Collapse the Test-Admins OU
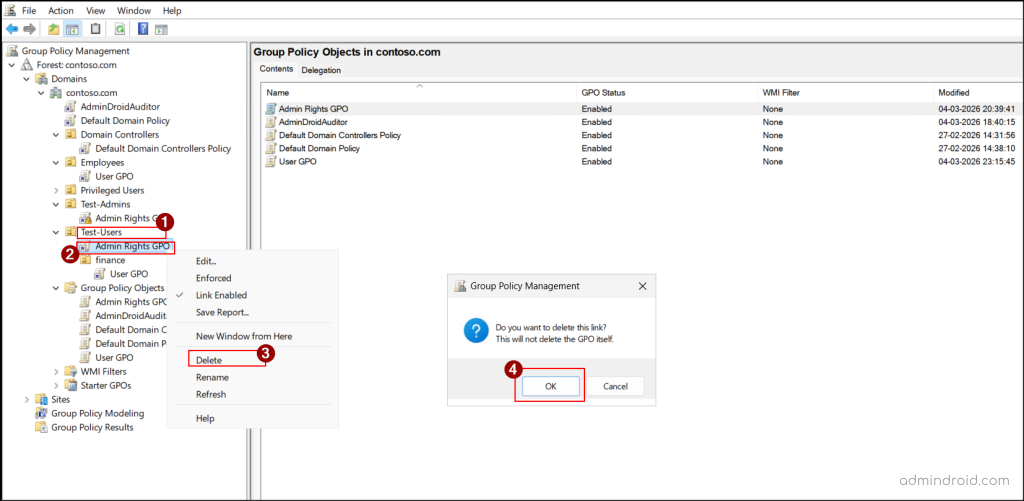 point(56,204)
